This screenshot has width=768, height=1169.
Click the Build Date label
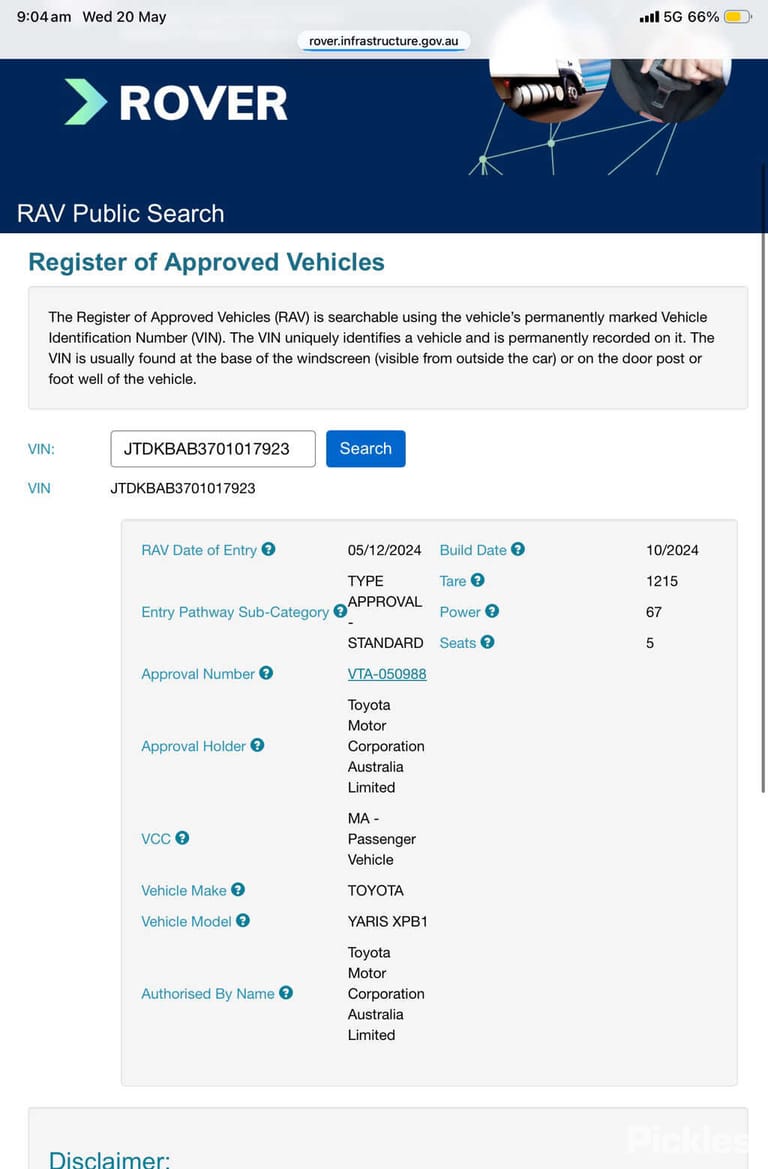pos(473,550)
